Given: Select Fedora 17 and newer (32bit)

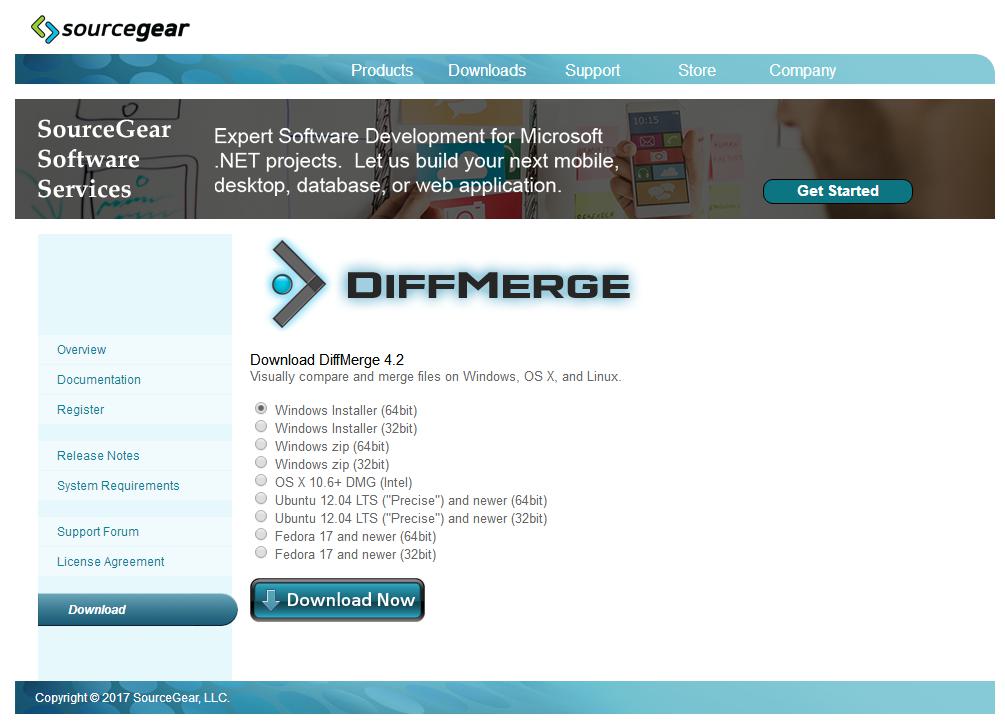Looking at the screenshot, I should click(261, 552).
